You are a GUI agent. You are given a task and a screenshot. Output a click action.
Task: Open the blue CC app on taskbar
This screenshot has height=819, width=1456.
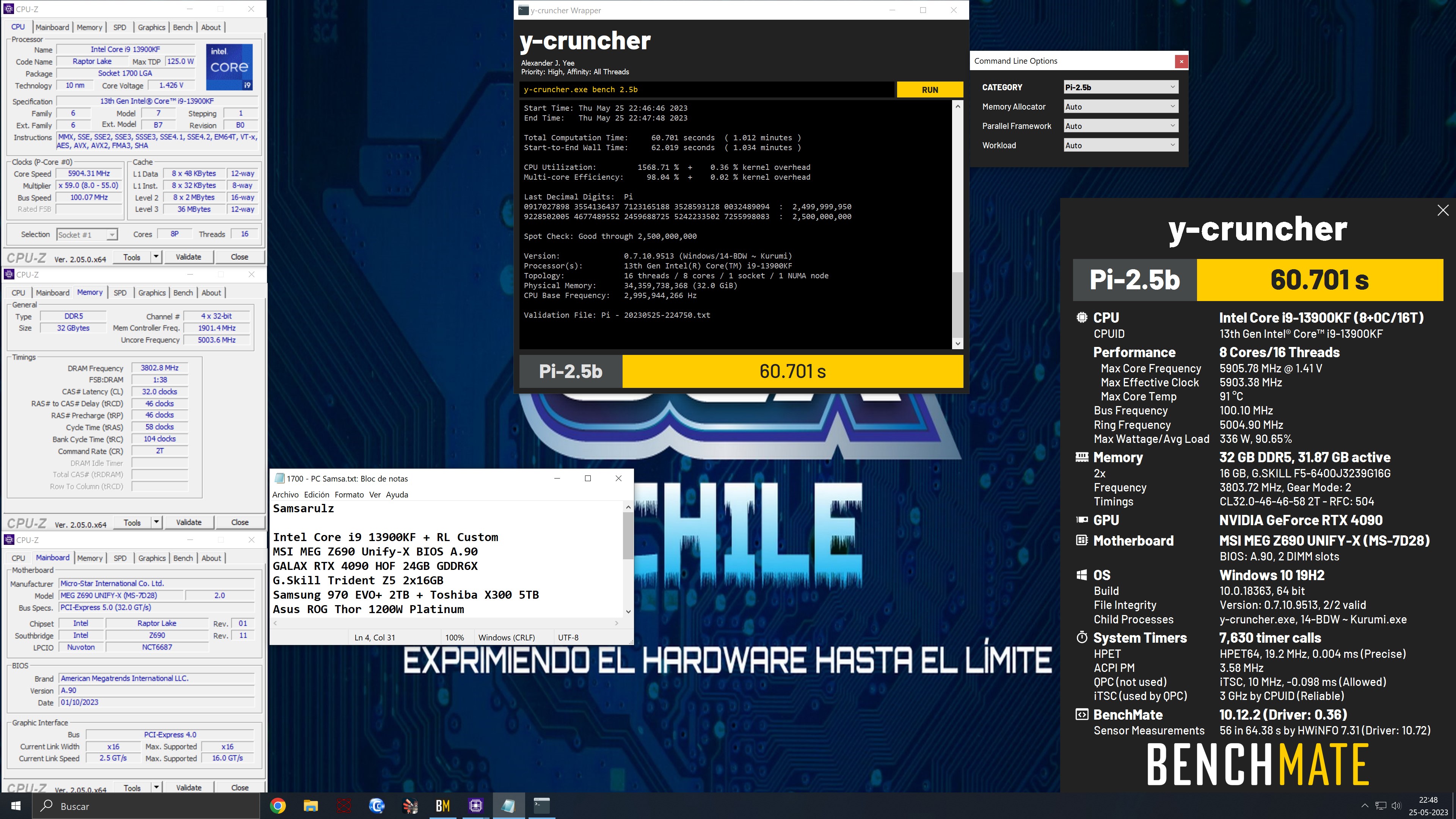(x=377, y=805)
